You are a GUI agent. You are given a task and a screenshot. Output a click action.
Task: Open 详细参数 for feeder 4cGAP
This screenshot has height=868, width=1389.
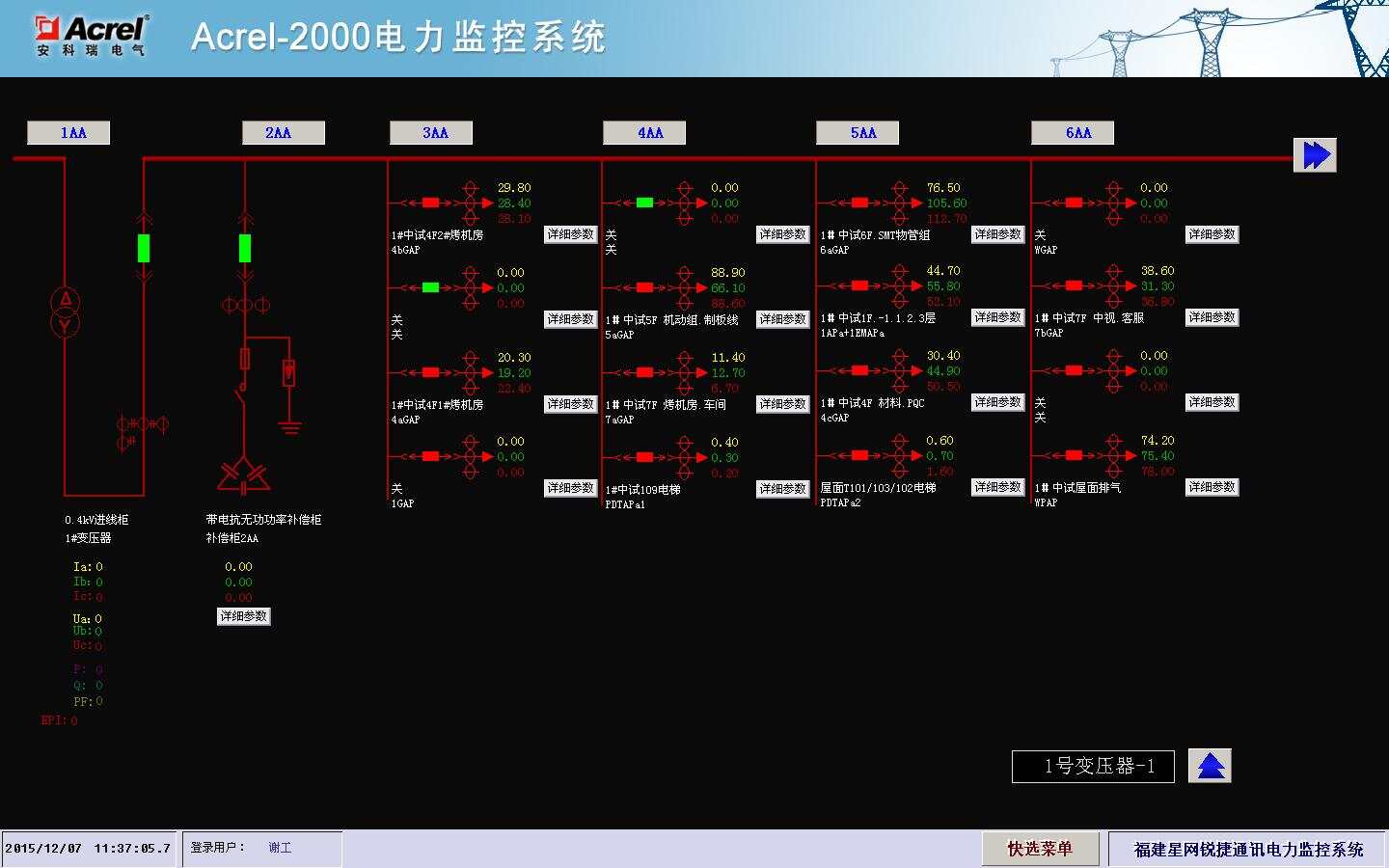(997, 402)
